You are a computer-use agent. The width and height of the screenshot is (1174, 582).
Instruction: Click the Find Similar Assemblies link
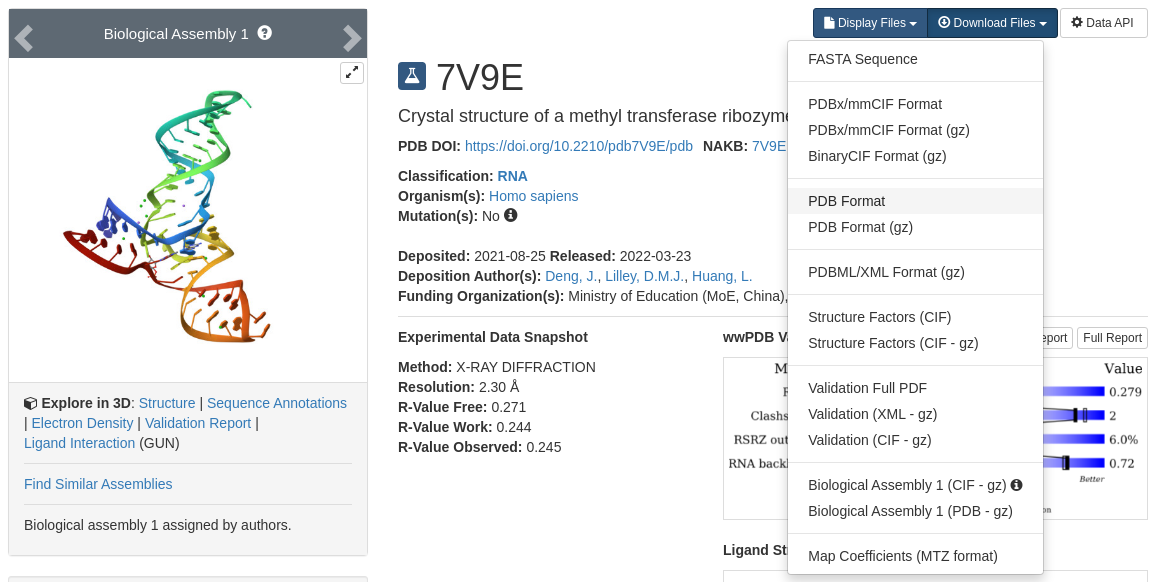click(98, 484)
